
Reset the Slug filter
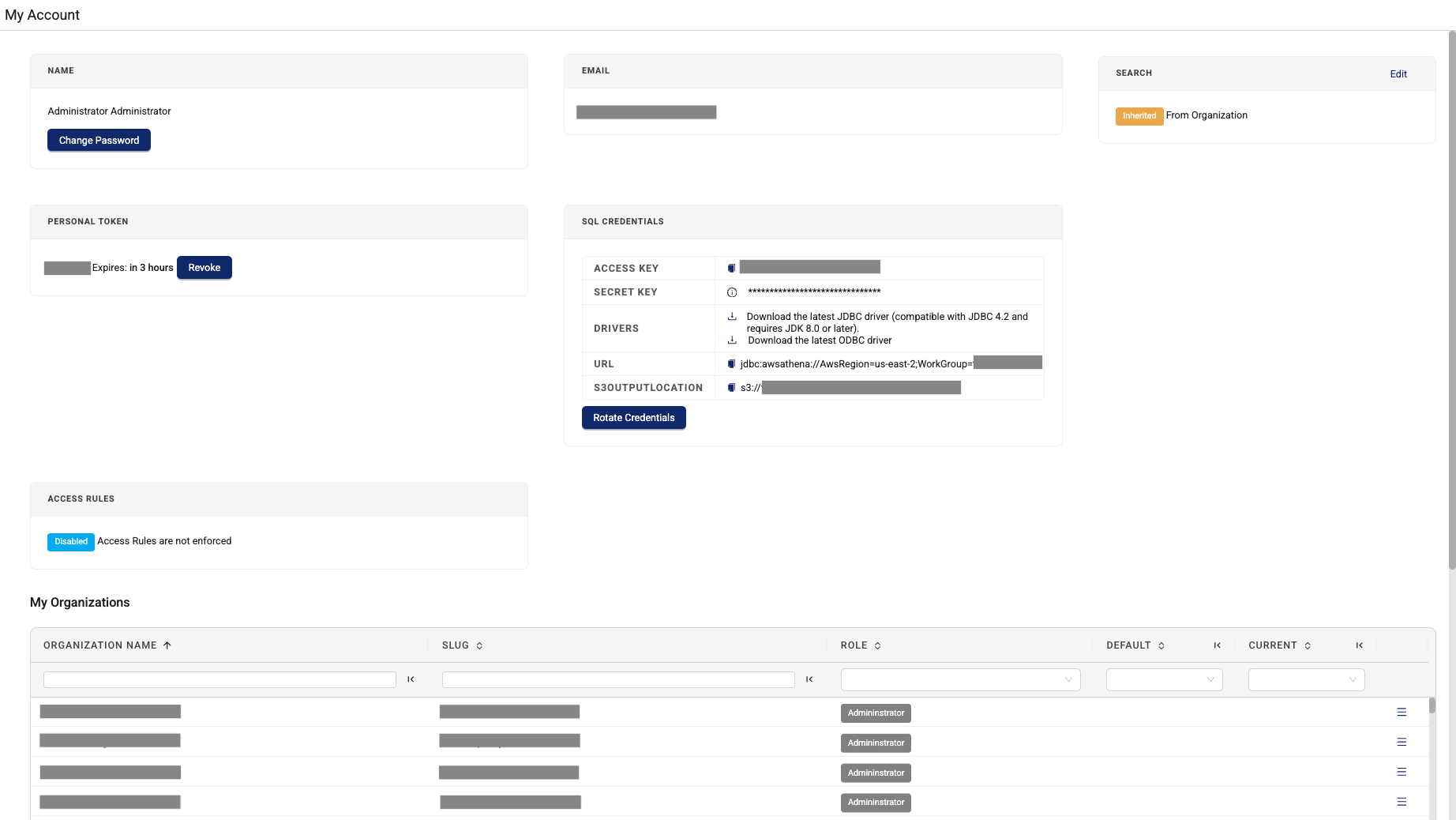(809, 679)
